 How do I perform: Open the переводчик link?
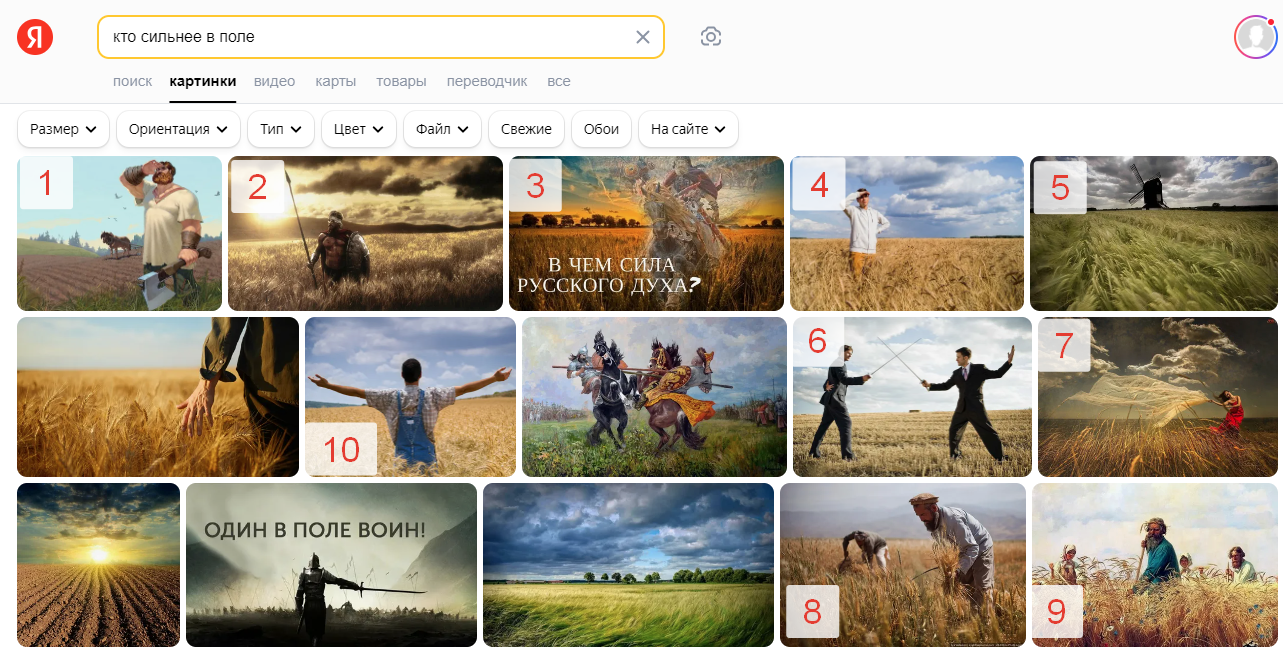(486, 81)
